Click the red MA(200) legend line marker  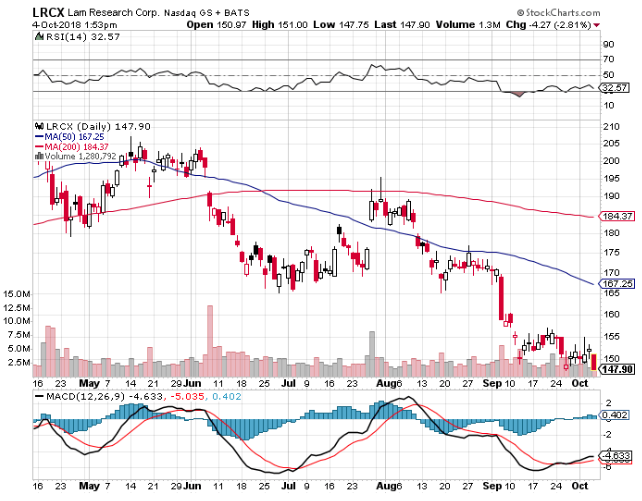(x=36, y=146)
